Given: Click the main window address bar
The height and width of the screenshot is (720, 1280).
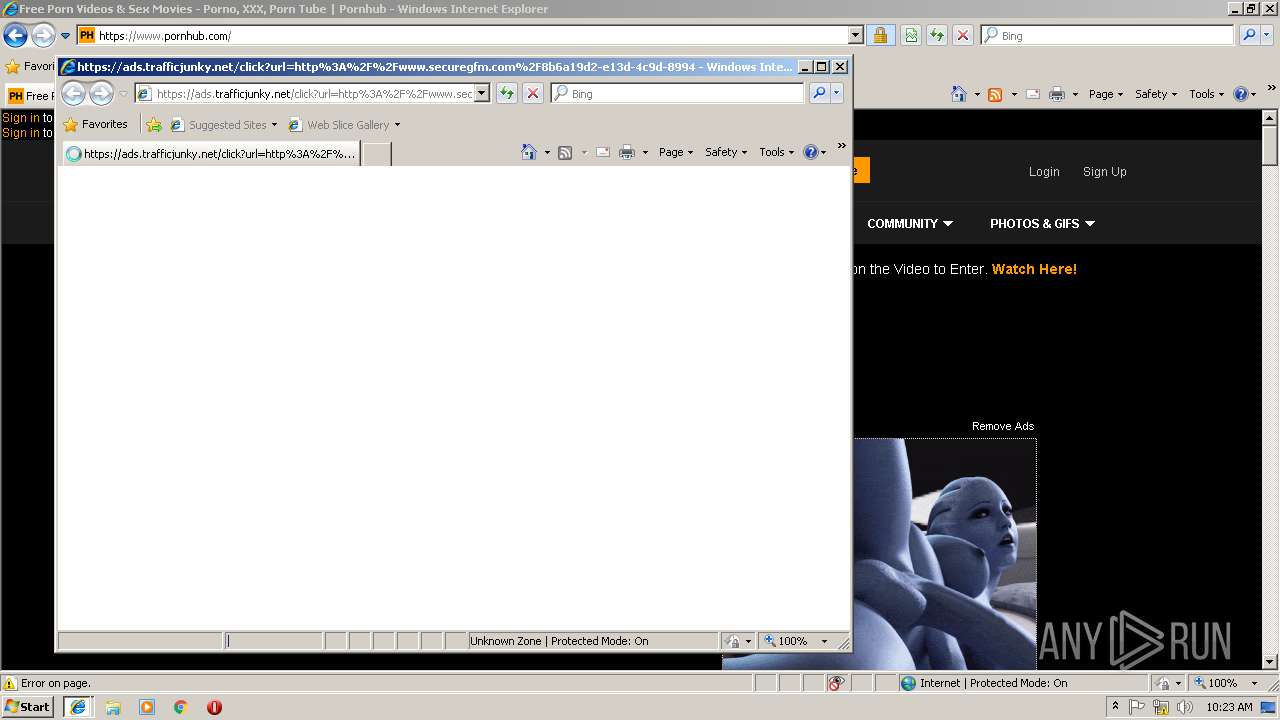Looking at the screenshot, I should (461, 35).
